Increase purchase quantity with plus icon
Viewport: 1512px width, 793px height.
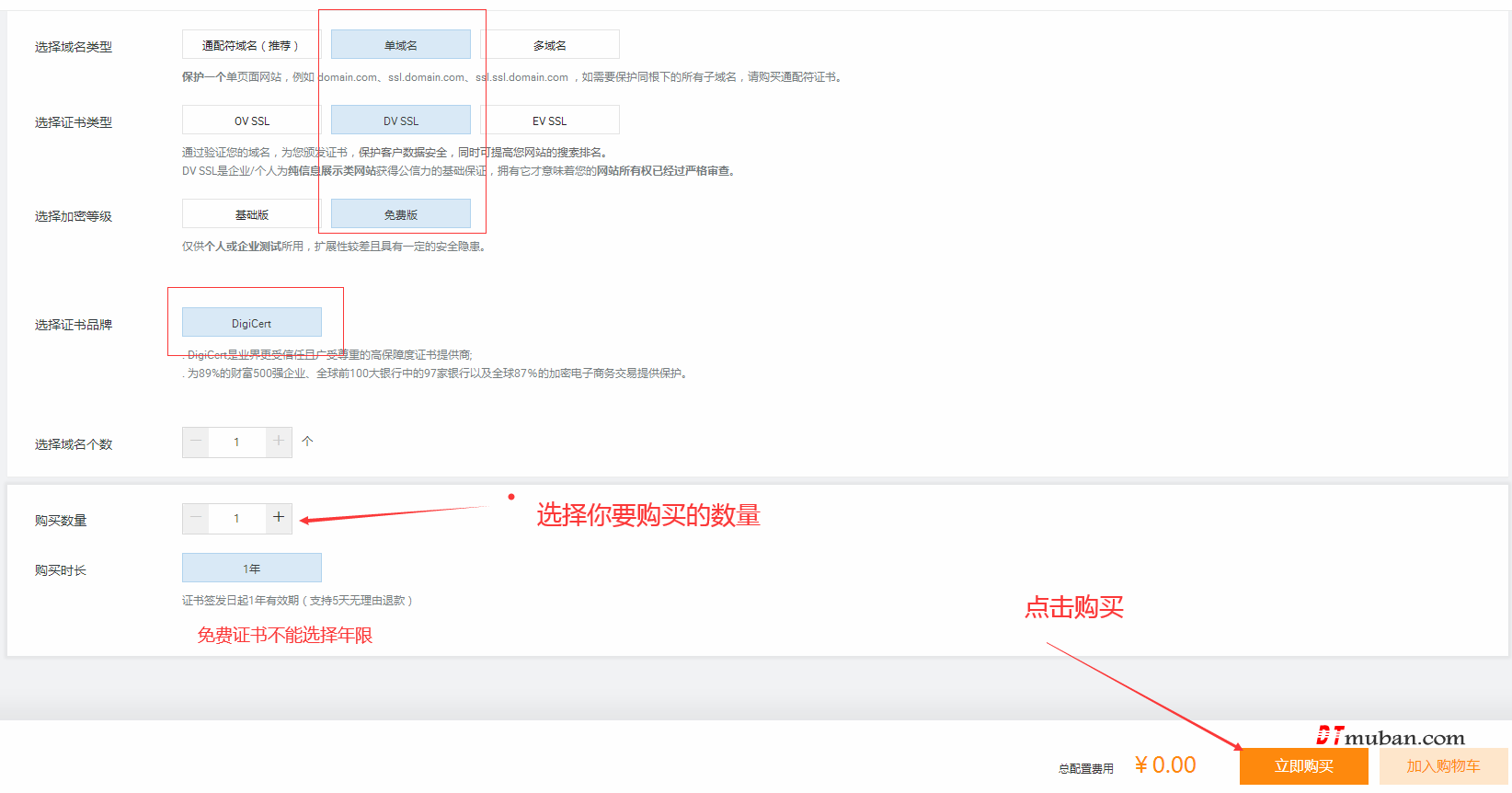pos(279,518)
